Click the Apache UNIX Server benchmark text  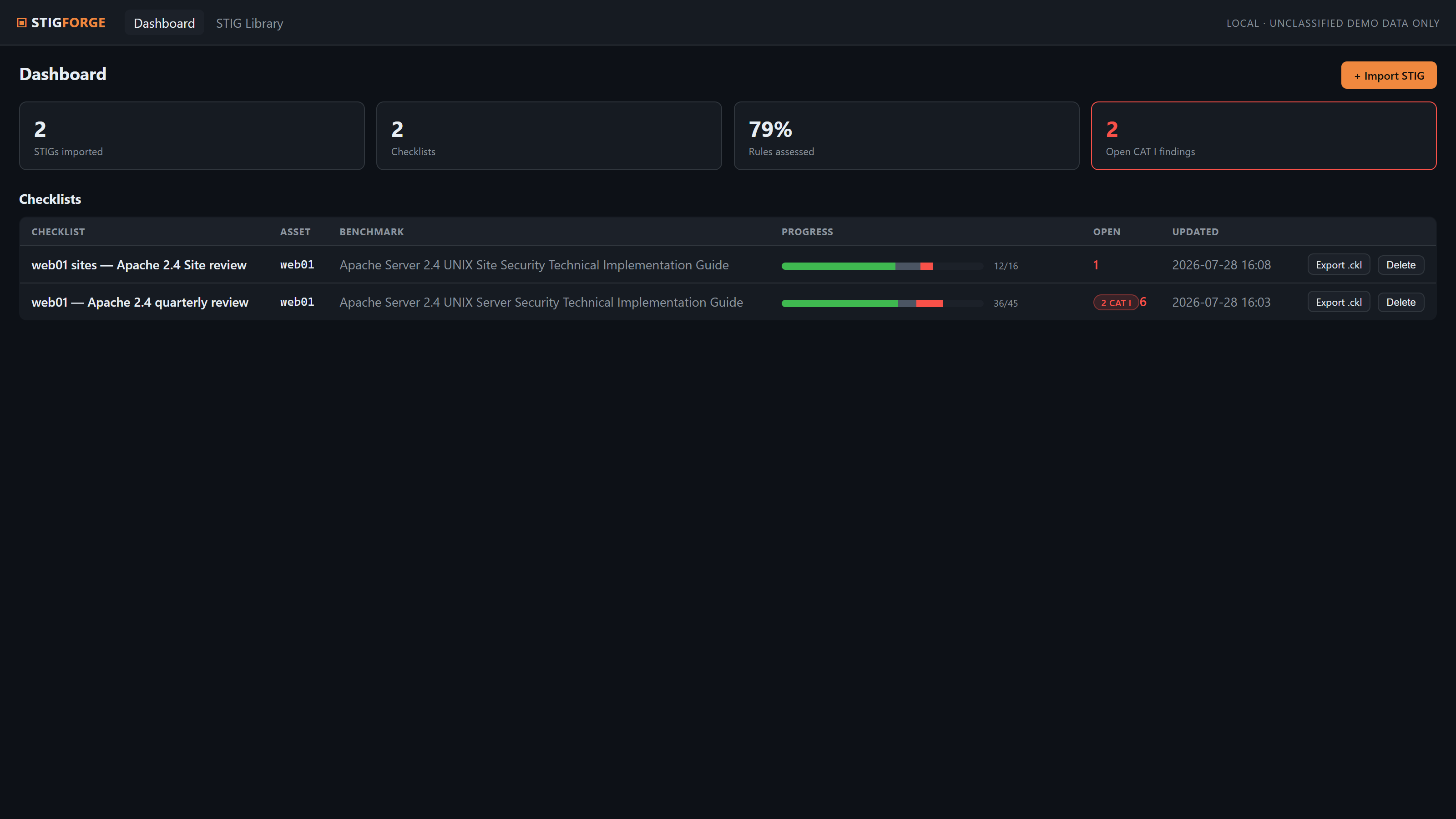pyautogui.click(x=541, y=302)
